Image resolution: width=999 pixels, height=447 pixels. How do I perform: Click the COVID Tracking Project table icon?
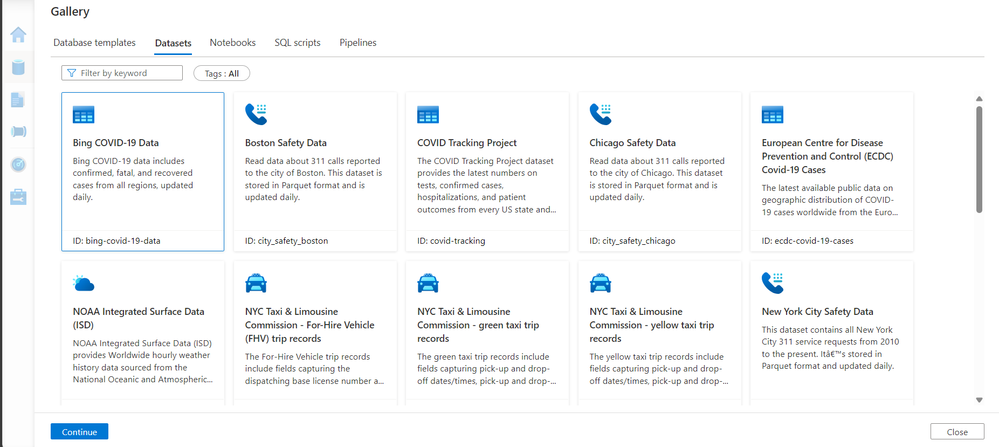click(428, 115)
